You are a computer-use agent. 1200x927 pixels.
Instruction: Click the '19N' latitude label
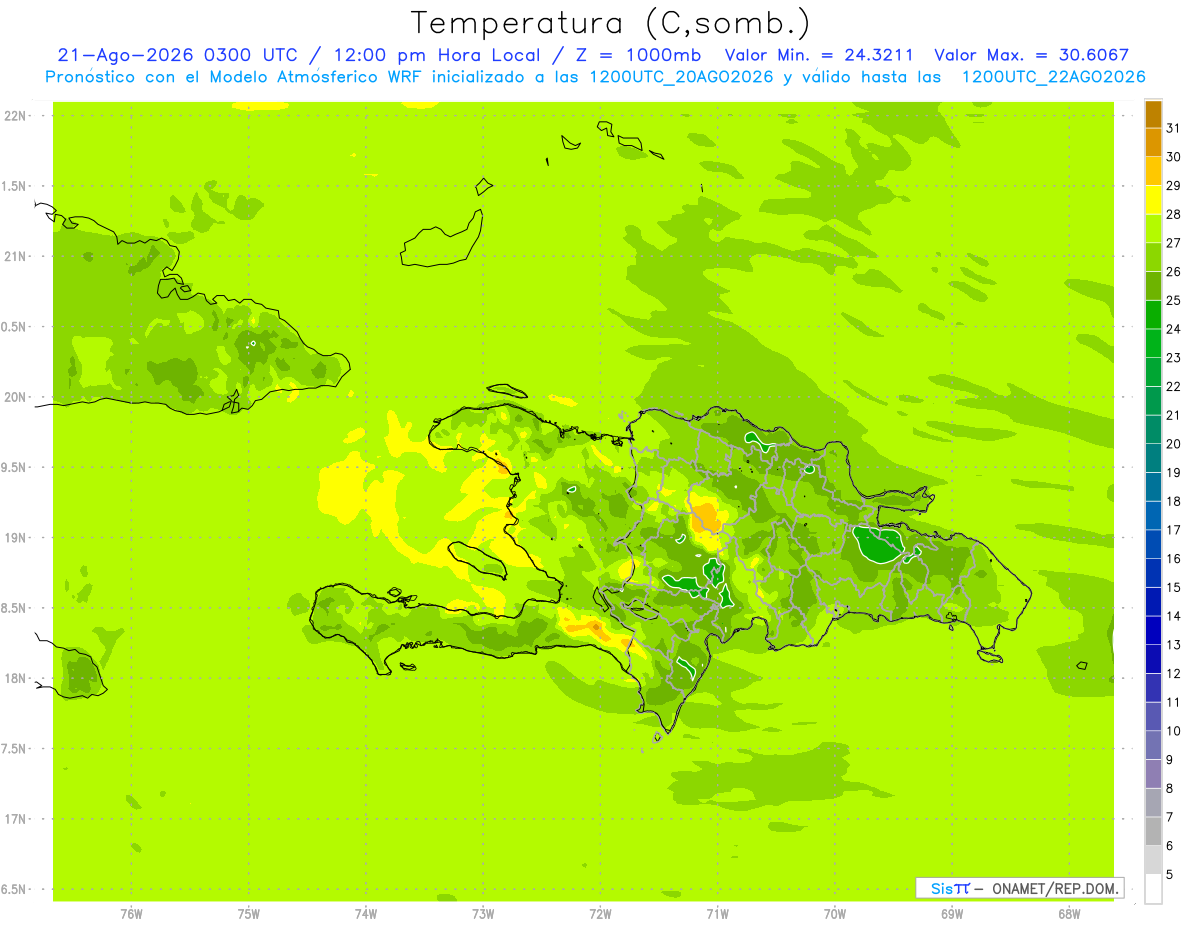click(15, 537)
